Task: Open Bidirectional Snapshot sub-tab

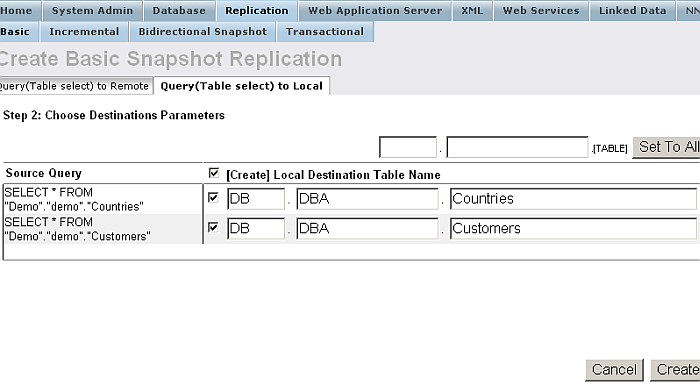Action: tap(203, 32)
